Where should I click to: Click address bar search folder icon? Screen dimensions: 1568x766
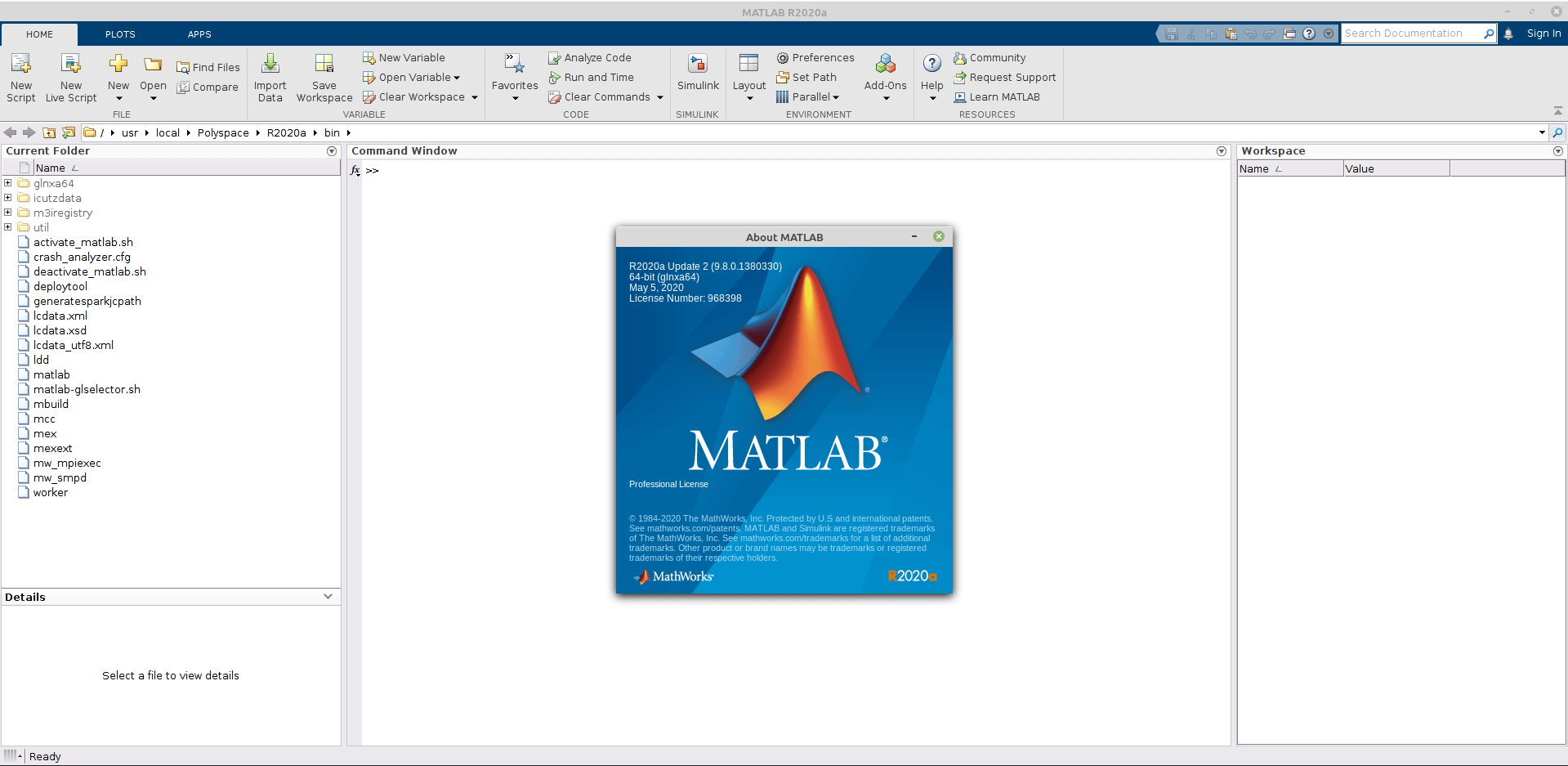1557,132
